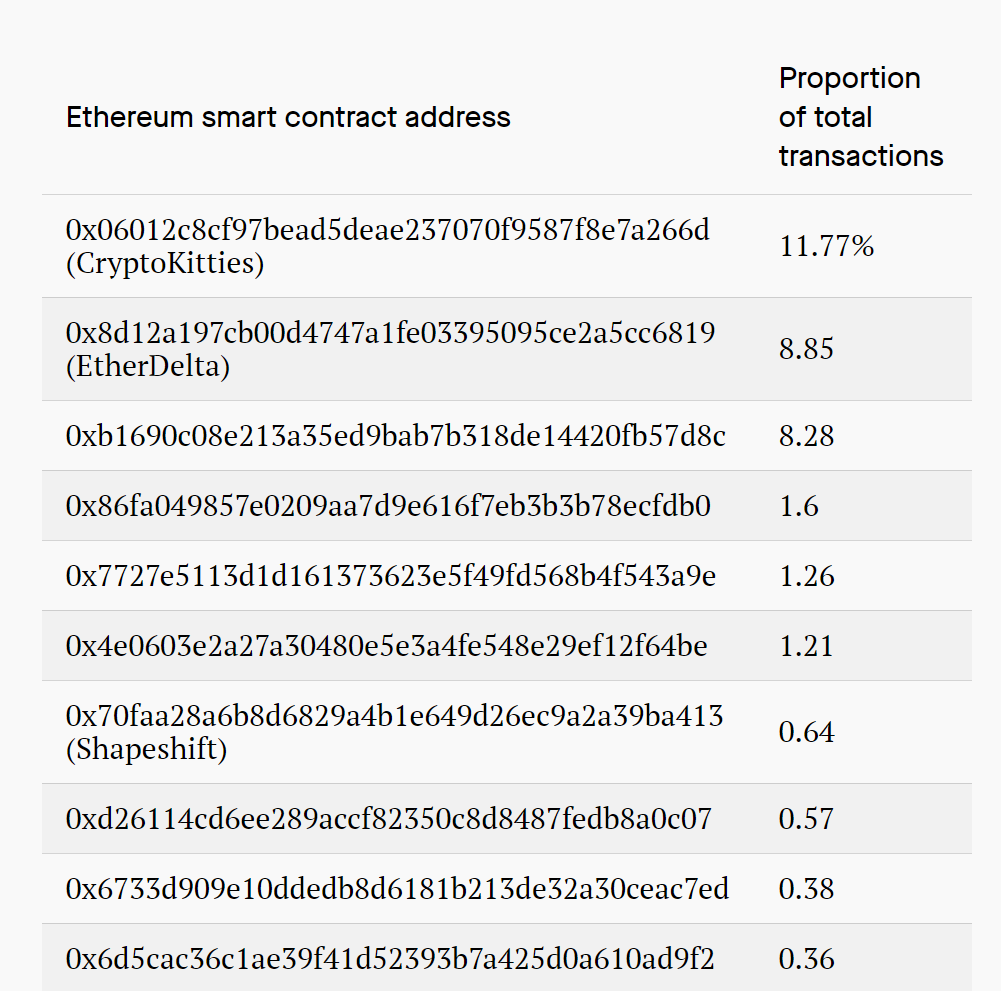This screenshot has height=991, width=1001.
Task: Select the CryptoKitties contract address cell
Action: [388, 246]
